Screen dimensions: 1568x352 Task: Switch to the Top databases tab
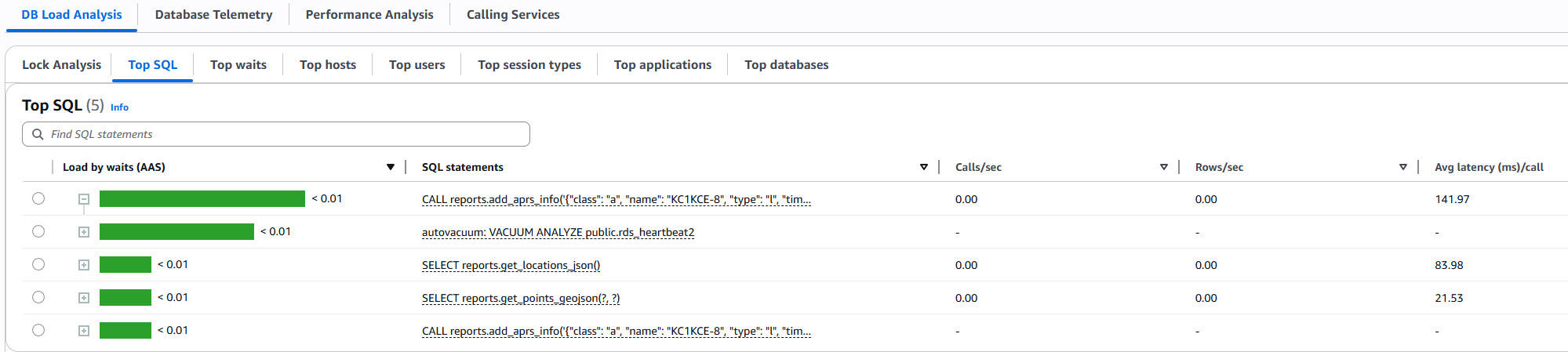point(786,65)
